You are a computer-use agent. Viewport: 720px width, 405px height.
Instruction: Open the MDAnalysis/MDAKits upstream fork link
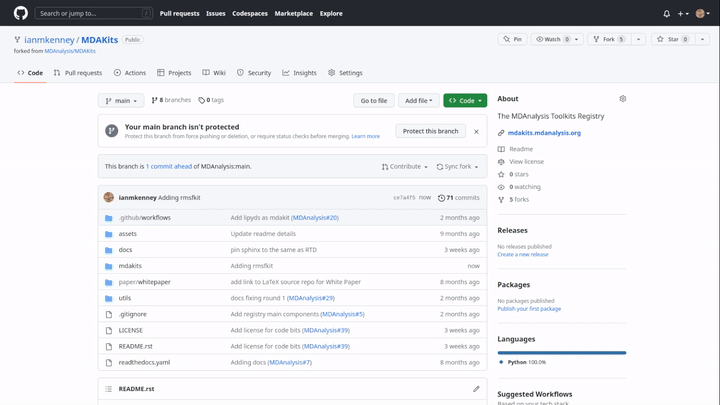click(70, 51)
